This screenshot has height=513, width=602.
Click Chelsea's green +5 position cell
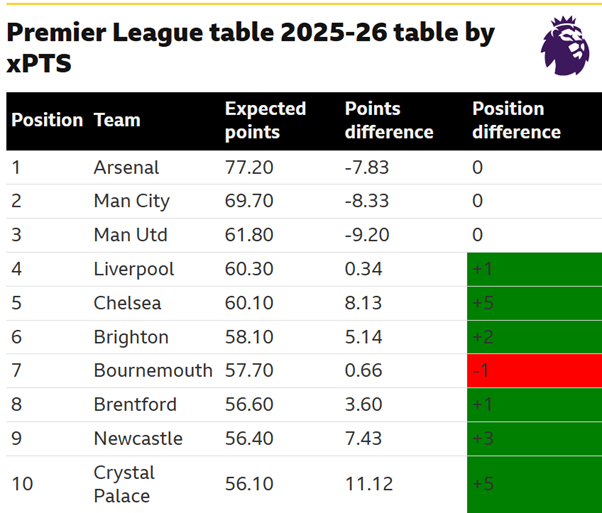coord(534,303)
